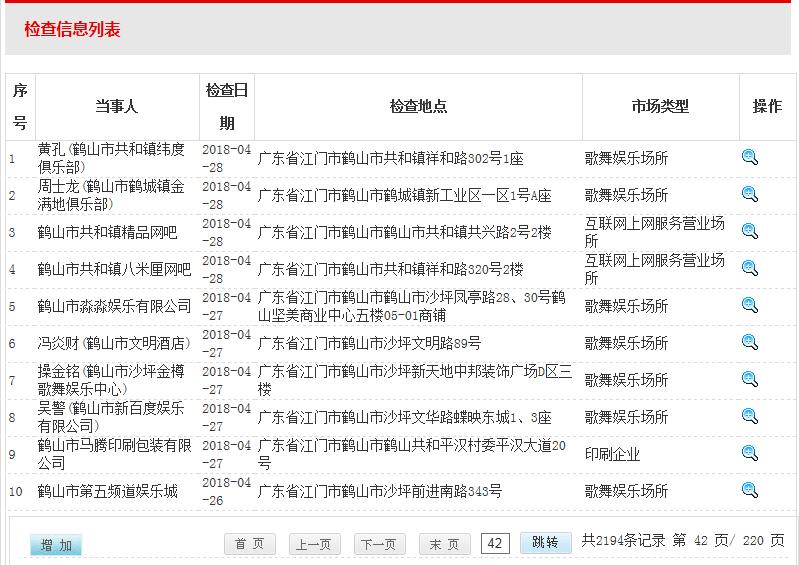Open details icon for 冯炎财 record
Viewport: 799px width, 565px height.
pos(749,342)
